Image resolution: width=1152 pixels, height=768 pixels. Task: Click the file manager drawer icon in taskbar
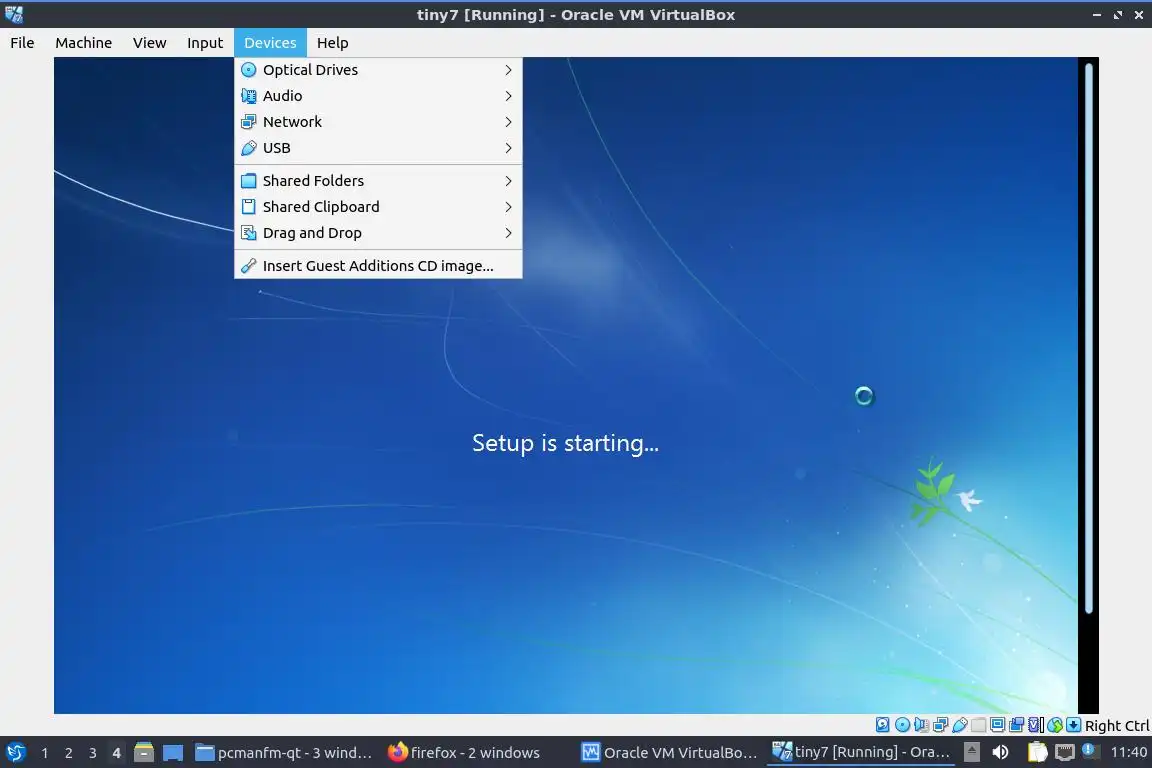click(144, 753)
